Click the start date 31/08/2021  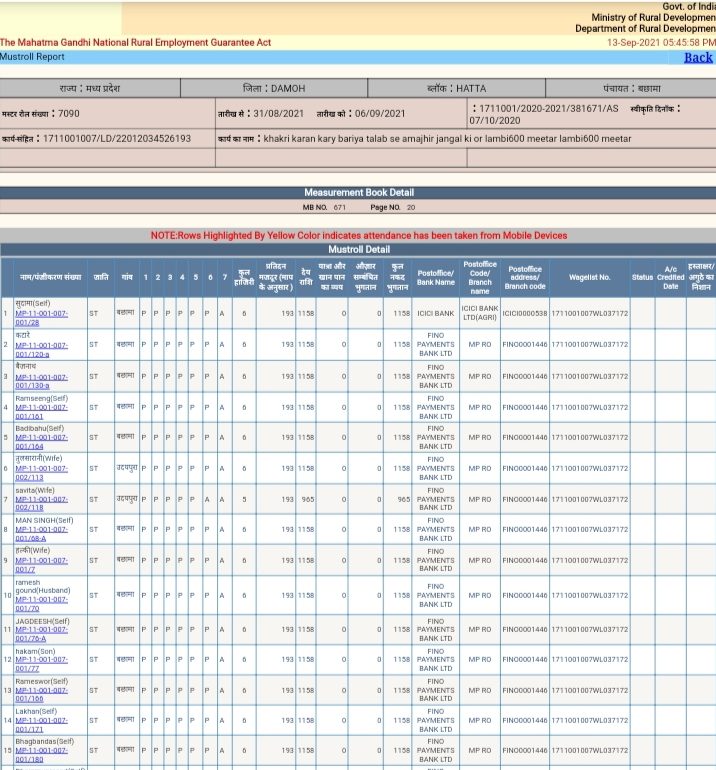click(x=278, y=113)
